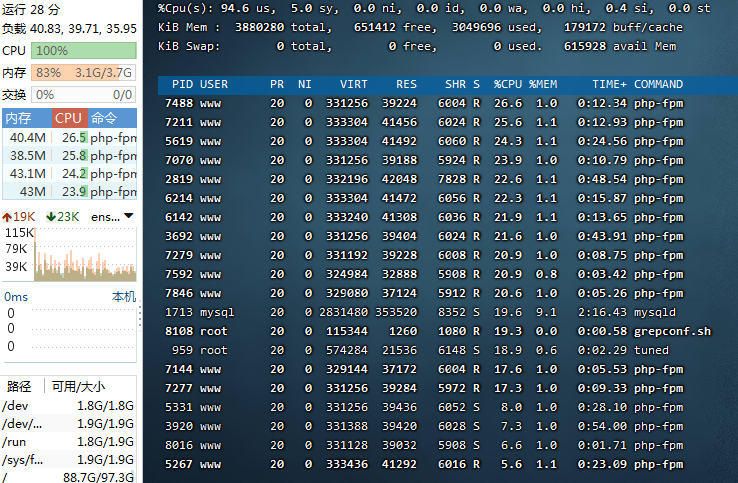
Task: Click the download speed arrow indicator 23K
Action: pyautogui.click(x=63, y=216)
